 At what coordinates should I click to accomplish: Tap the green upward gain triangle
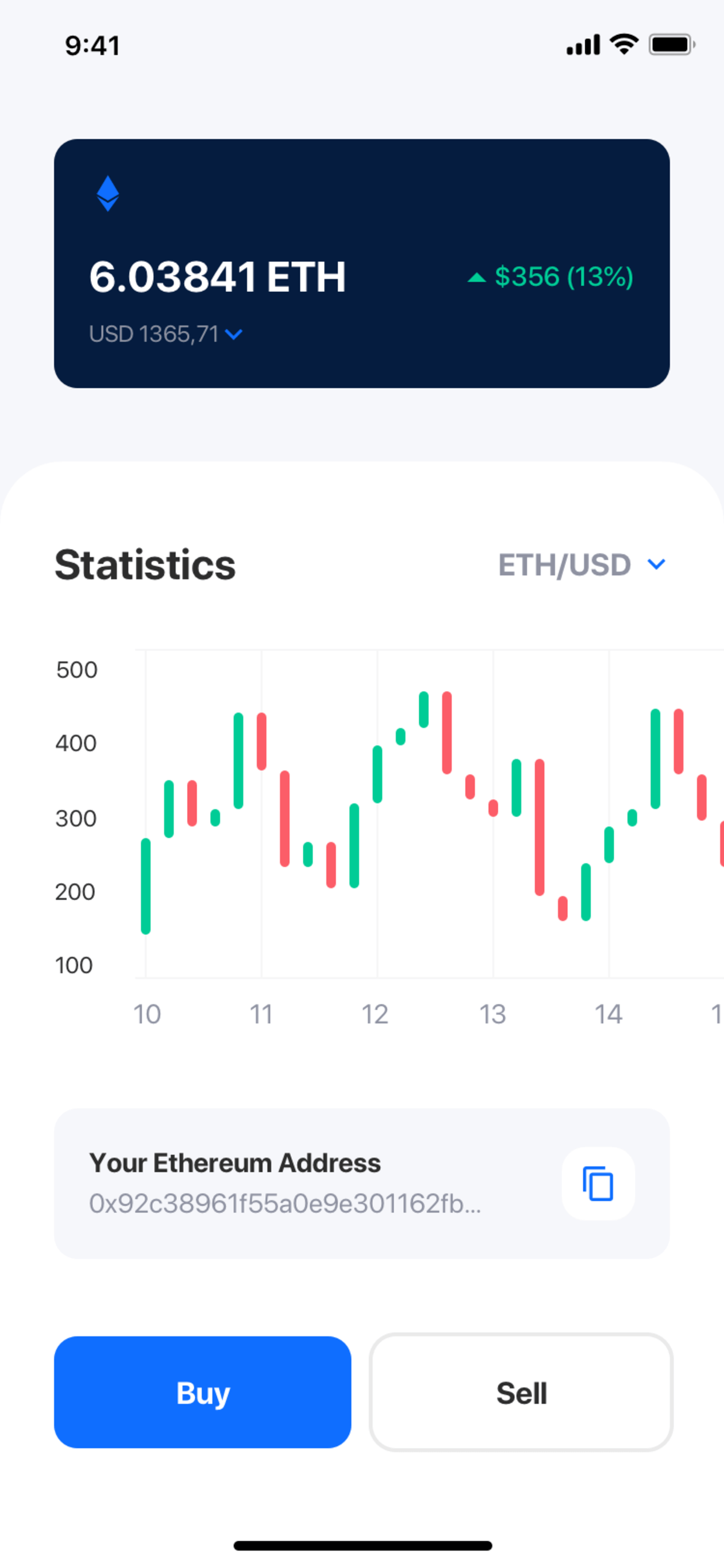[476, 278]
